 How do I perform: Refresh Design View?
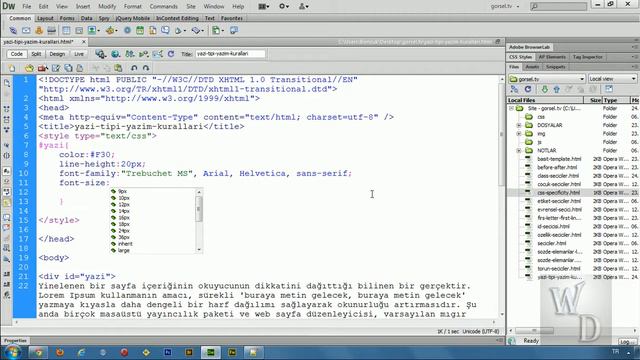click(171, 54)
